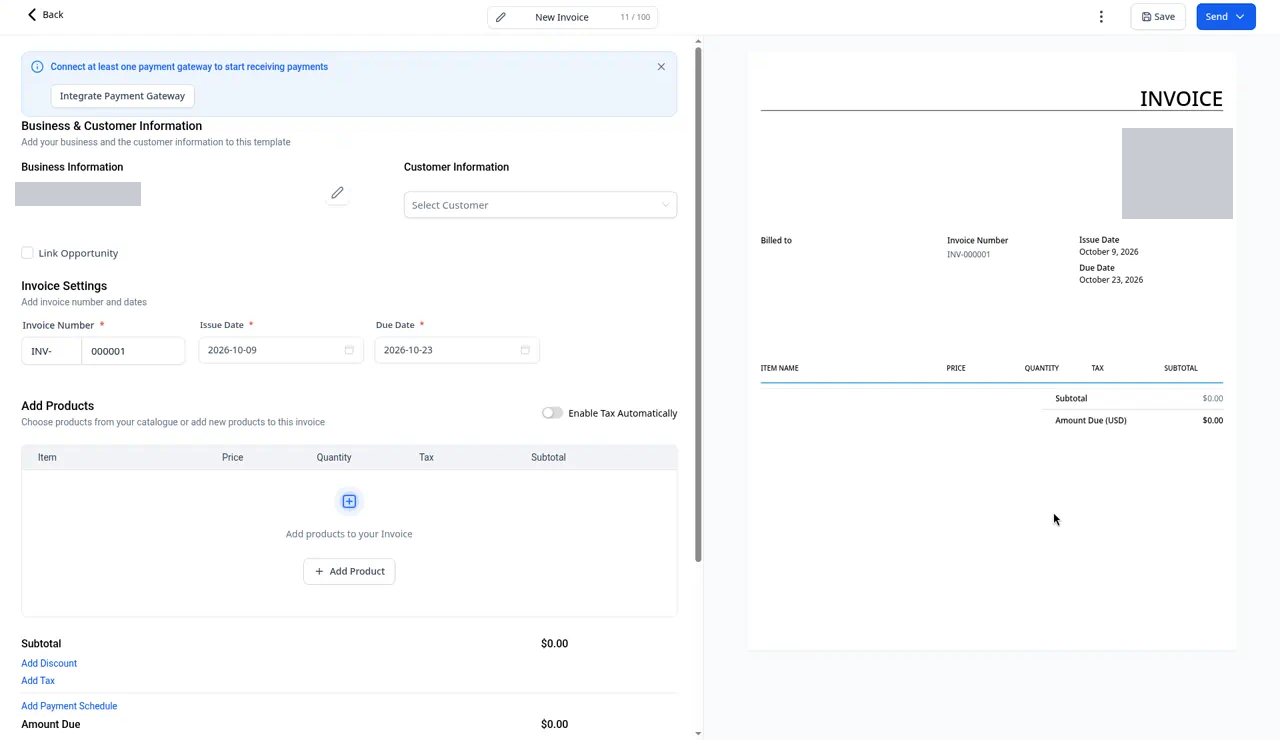Click the Billed to label in preview
The image size is (1280, 740).
776,241
